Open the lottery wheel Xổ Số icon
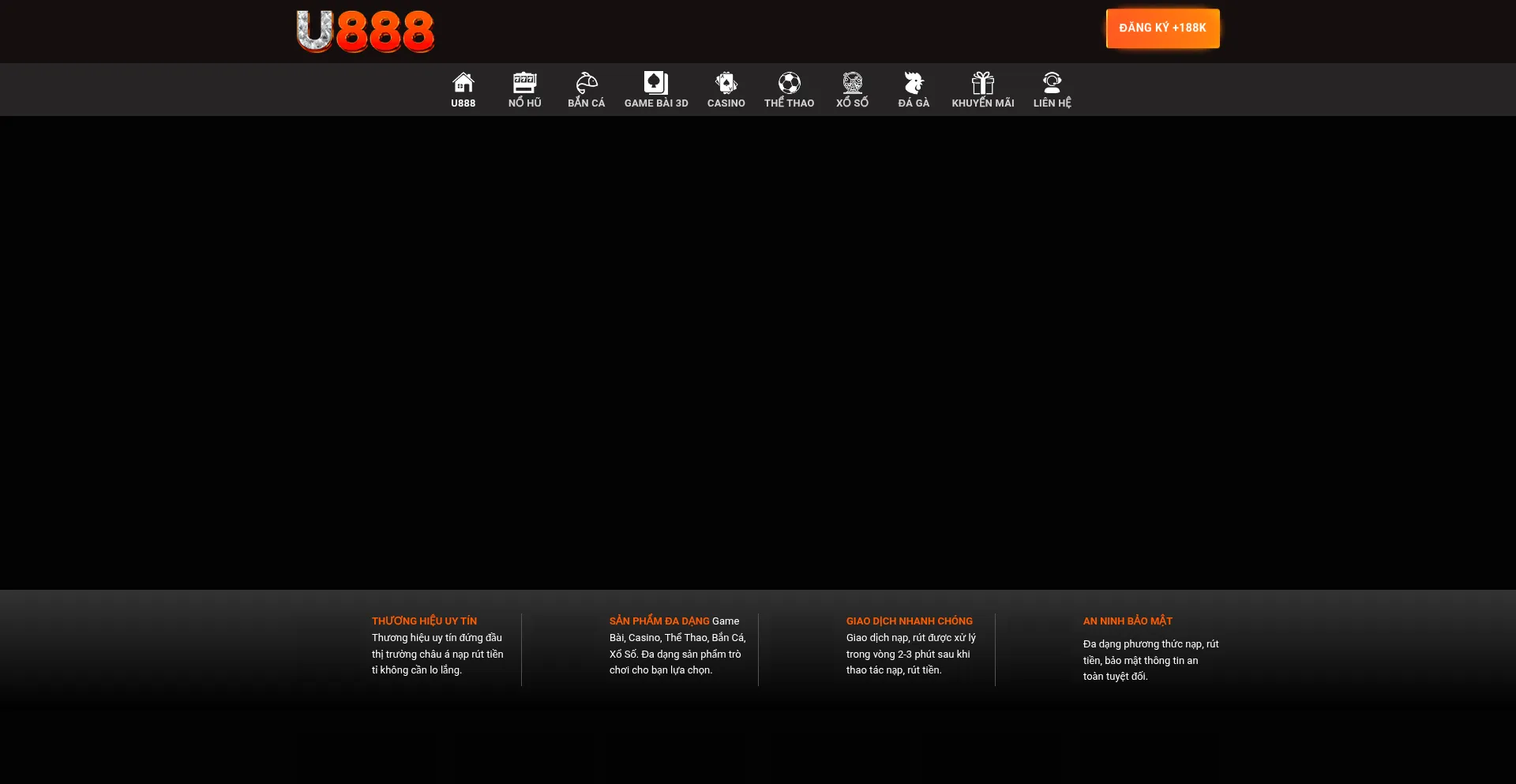 click(x=852, y=82)
